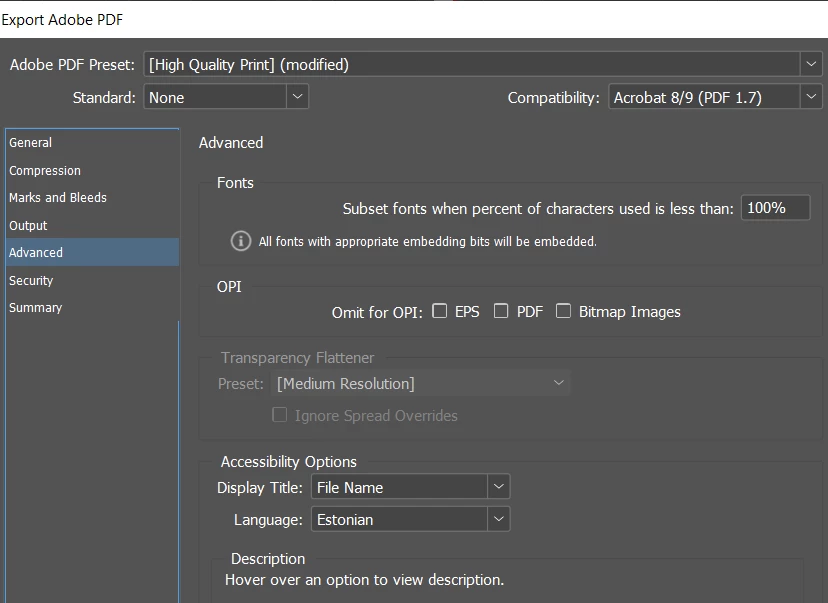Screen dimensions: 828x603
Task: Open the Compatibility dropdown with Acrobat 8/9
Action: 811,97
